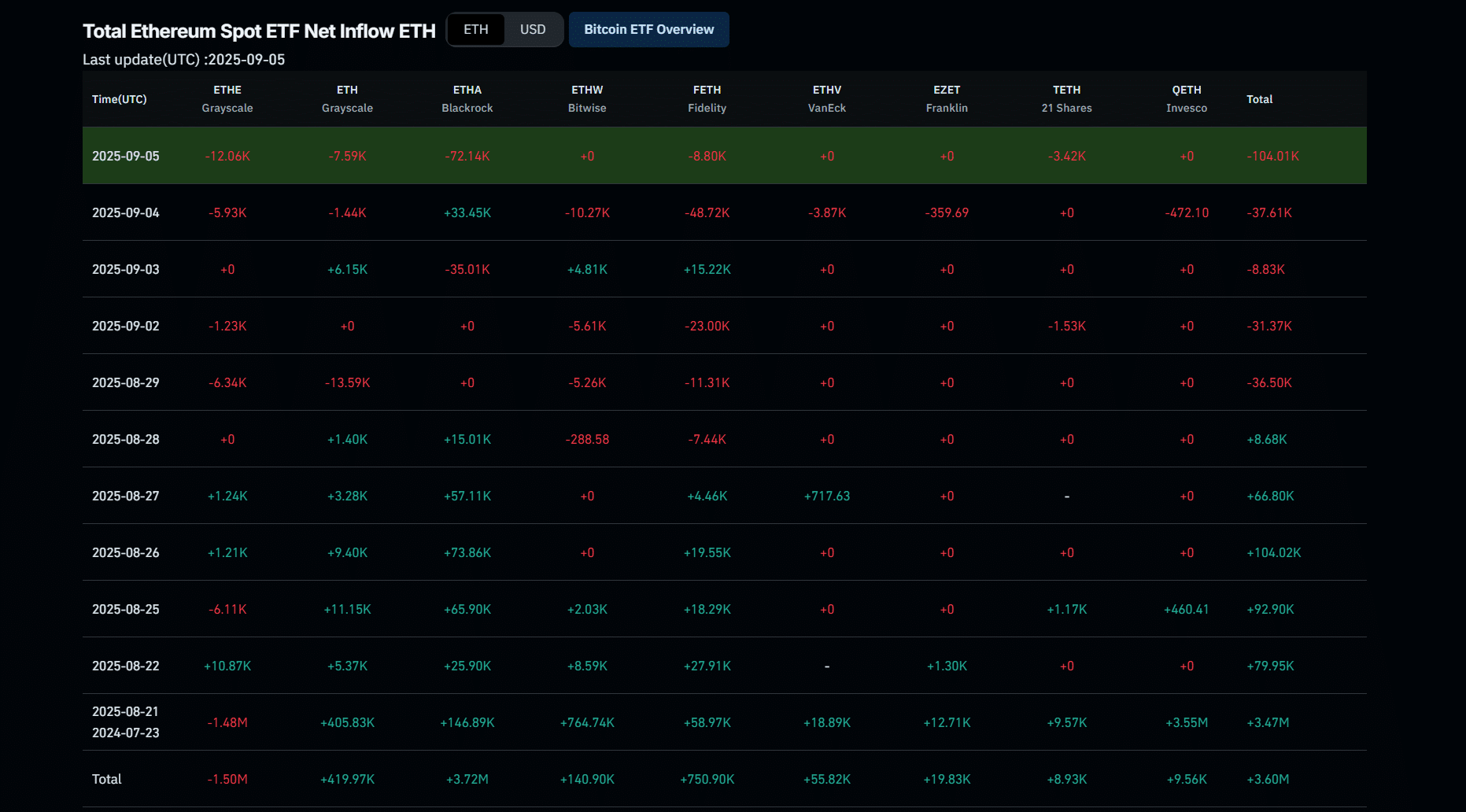Image resolution: width=1466 pixels, height=812 pixels.
Task: Click the Total row label at bottom
Action: click(107, 779)
